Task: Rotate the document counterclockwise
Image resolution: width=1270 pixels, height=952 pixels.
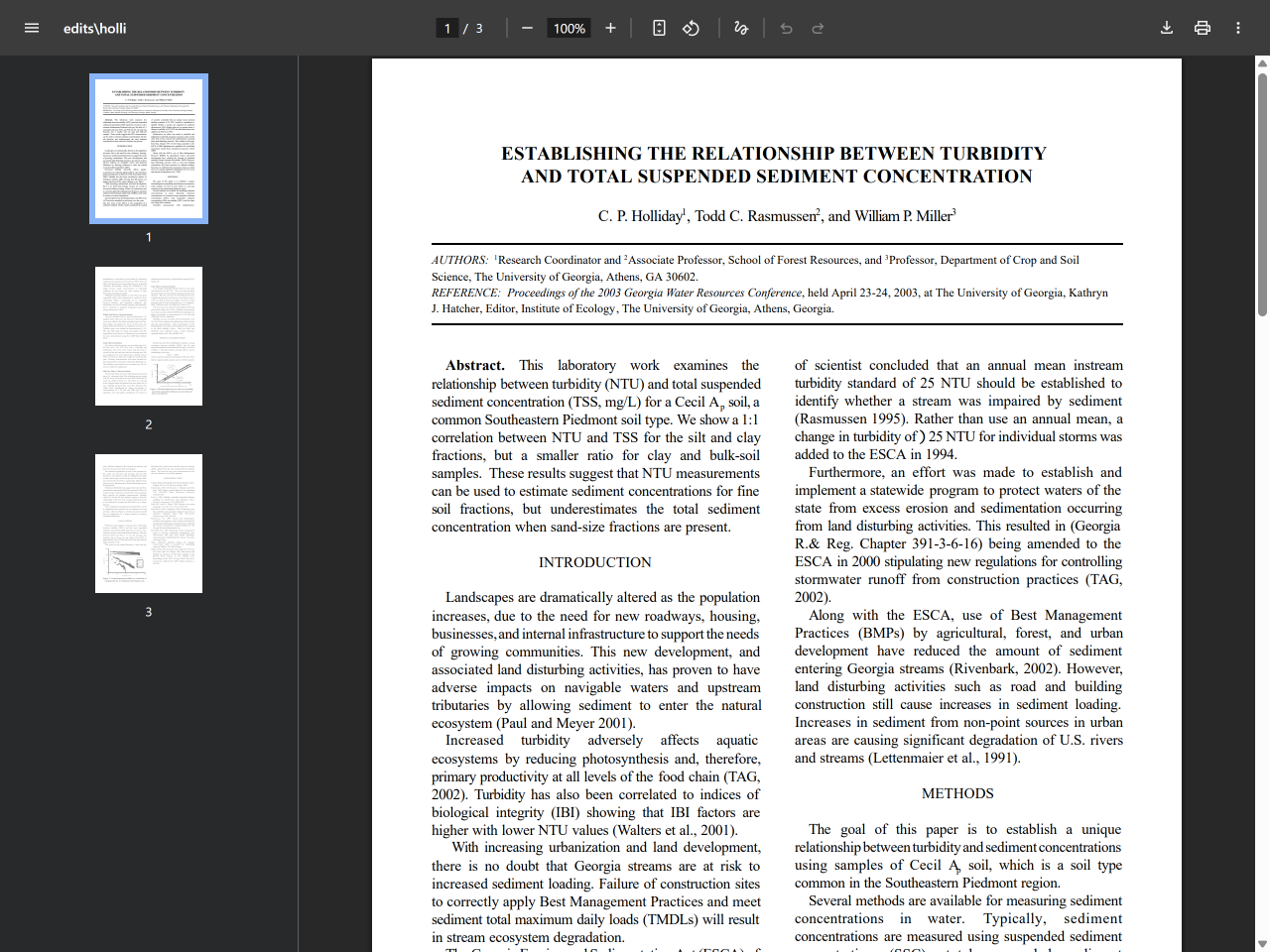Action: point(691,28)
